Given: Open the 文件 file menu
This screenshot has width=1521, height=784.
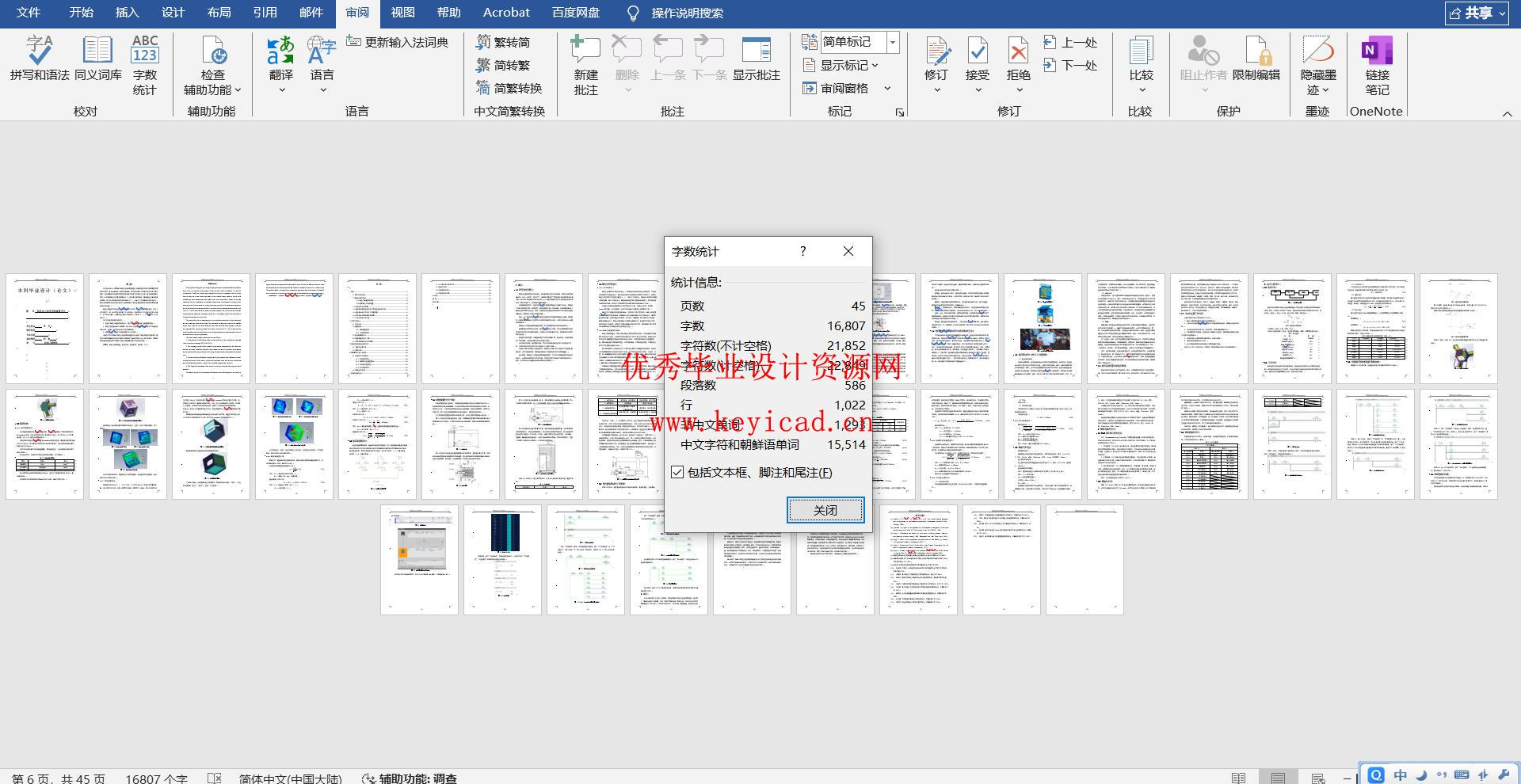Looking at the screenshot, I should [29, 13].
